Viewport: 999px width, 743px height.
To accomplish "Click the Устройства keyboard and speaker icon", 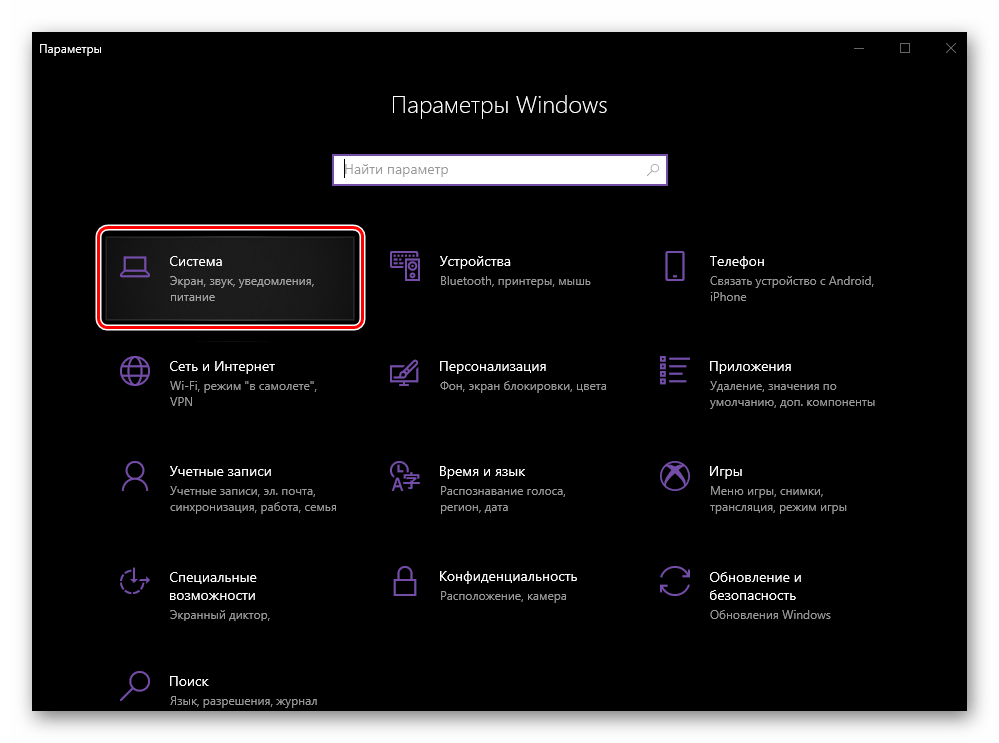I will 405,266.
